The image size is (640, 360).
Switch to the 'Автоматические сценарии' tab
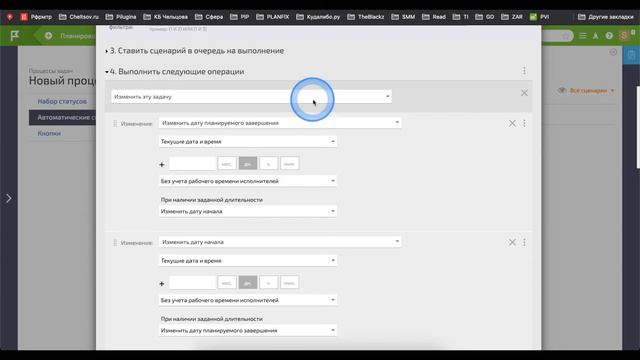pos(62,118)
